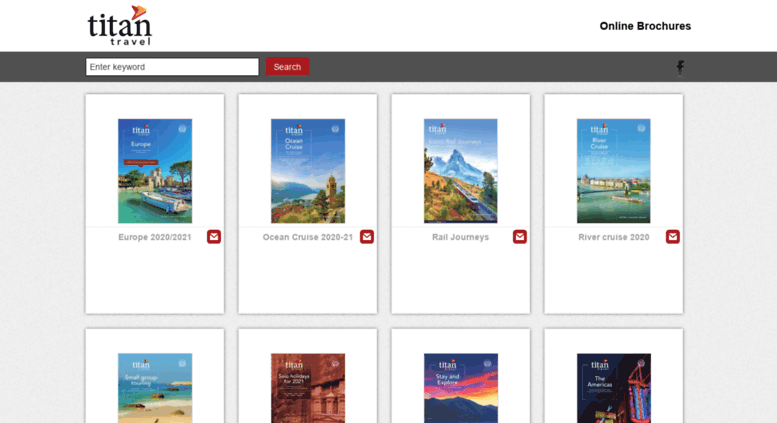Click the Titan Travel logo
This screenshot has height=423, width=777.
pos(120,25)
